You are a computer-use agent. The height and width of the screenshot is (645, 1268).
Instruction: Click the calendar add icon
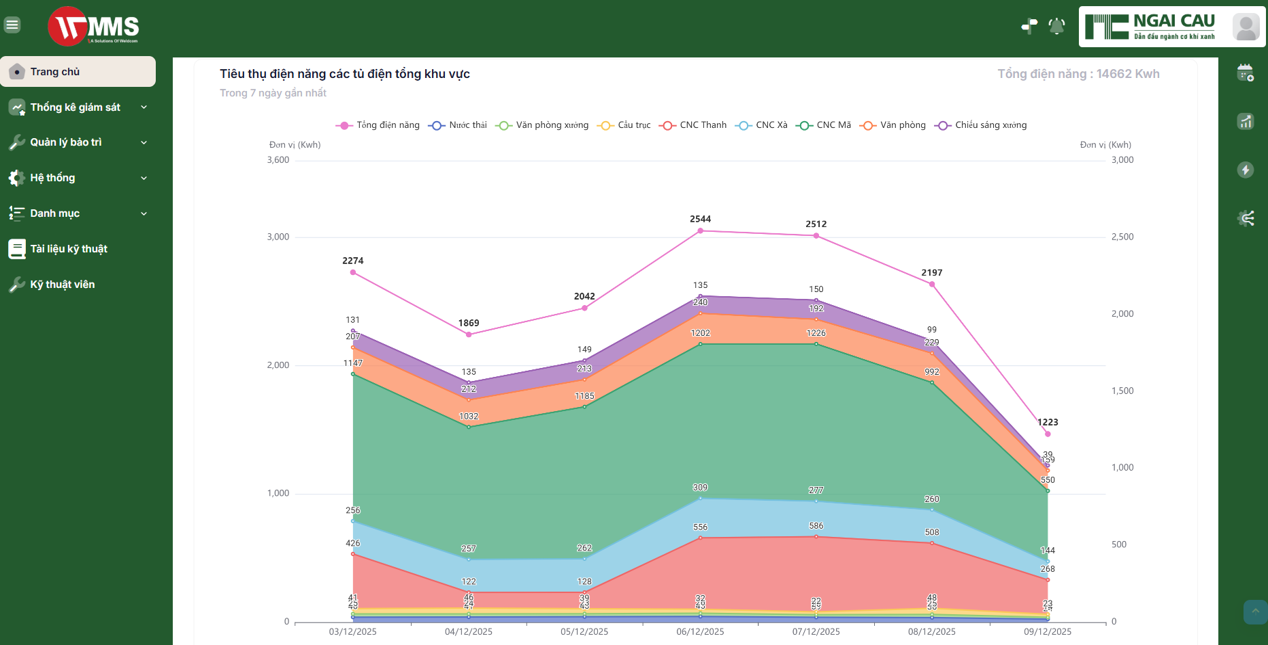[1245, 73]
